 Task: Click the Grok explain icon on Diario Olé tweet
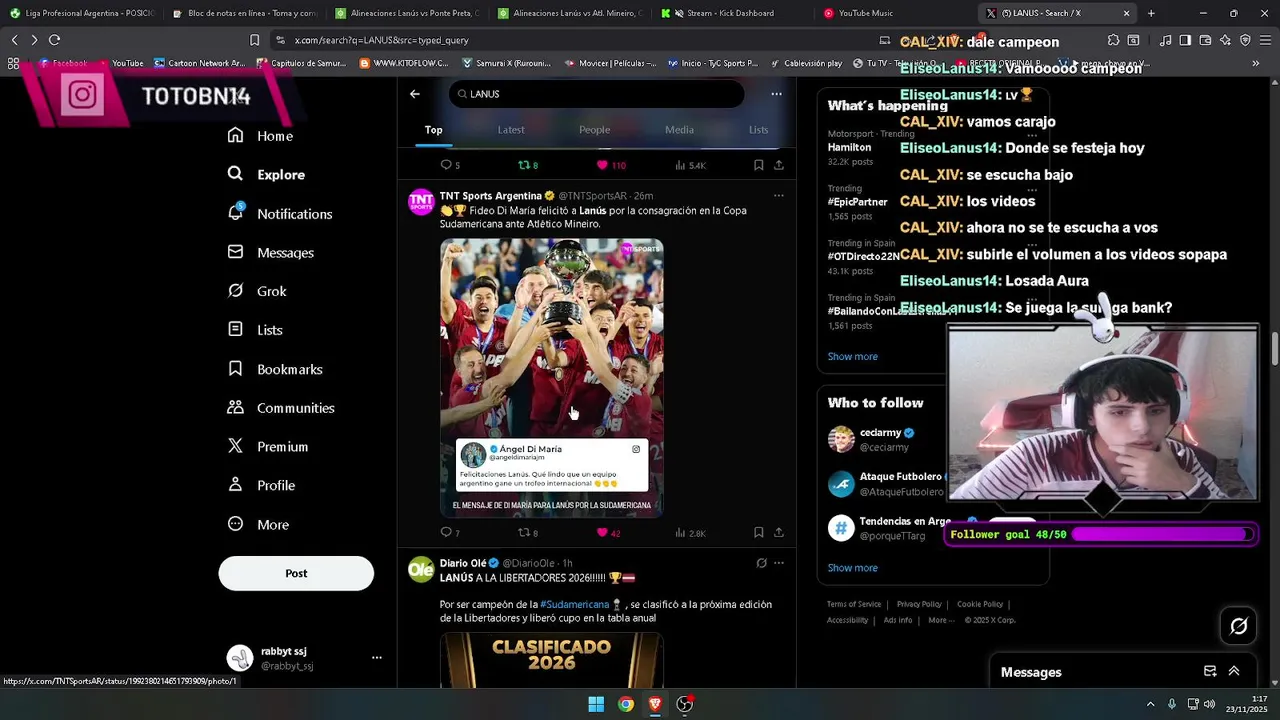[x=761, y=563]
